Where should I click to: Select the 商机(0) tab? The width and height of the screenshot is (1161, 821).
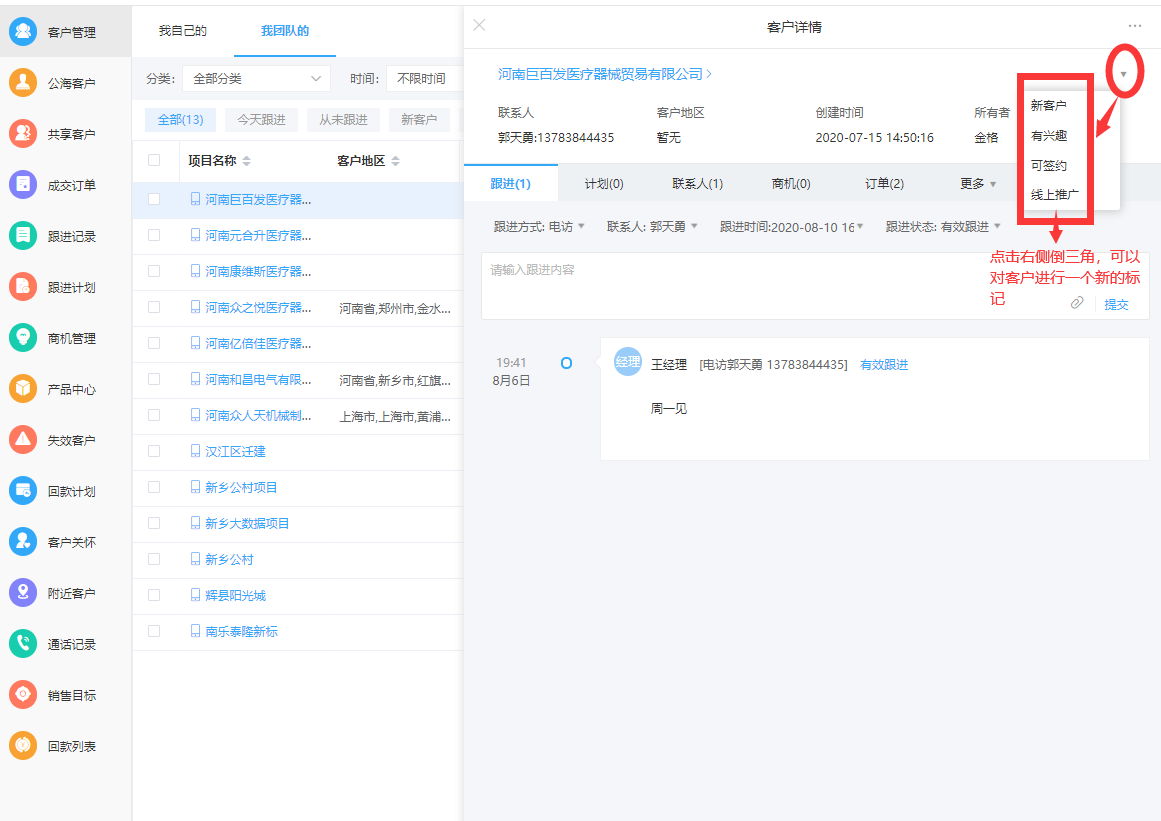click(791, 184)
